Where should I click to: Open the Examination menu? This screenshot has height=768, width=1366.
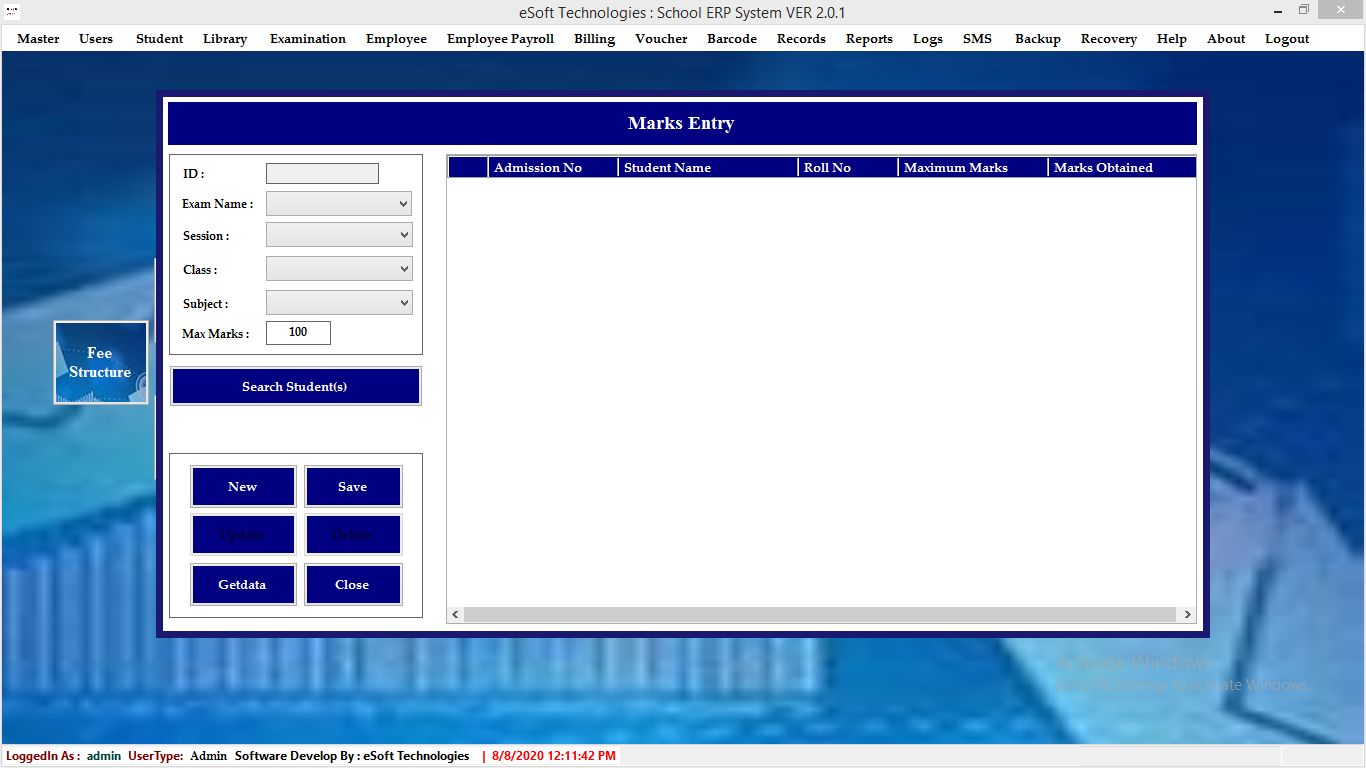pos(308,39)
